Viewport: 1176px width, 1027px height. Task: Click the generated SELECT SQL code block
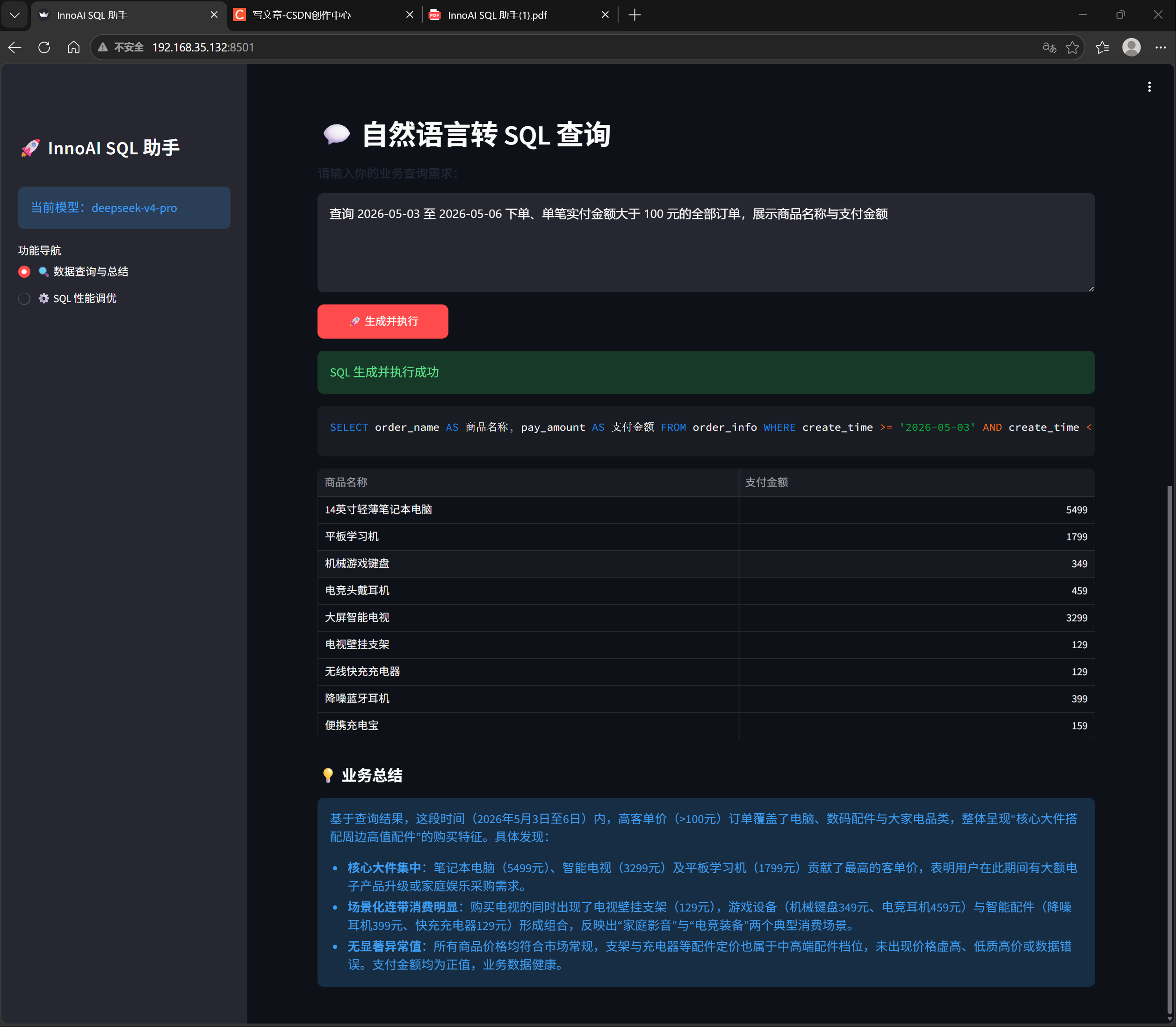point(706,431)
